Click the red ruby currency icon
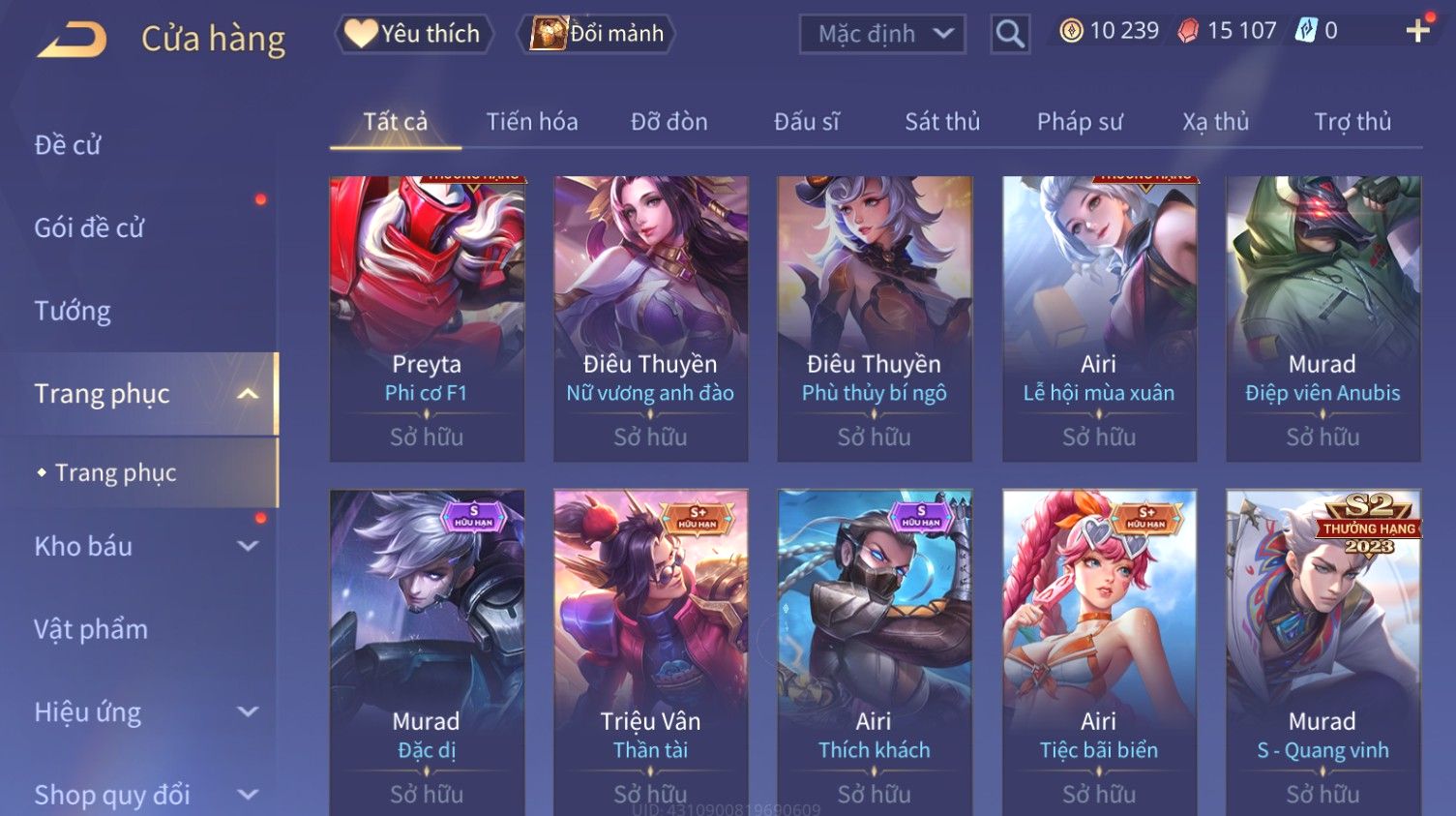The height and width of the screenshot is (816, 1456). (x=1187, y=31)
